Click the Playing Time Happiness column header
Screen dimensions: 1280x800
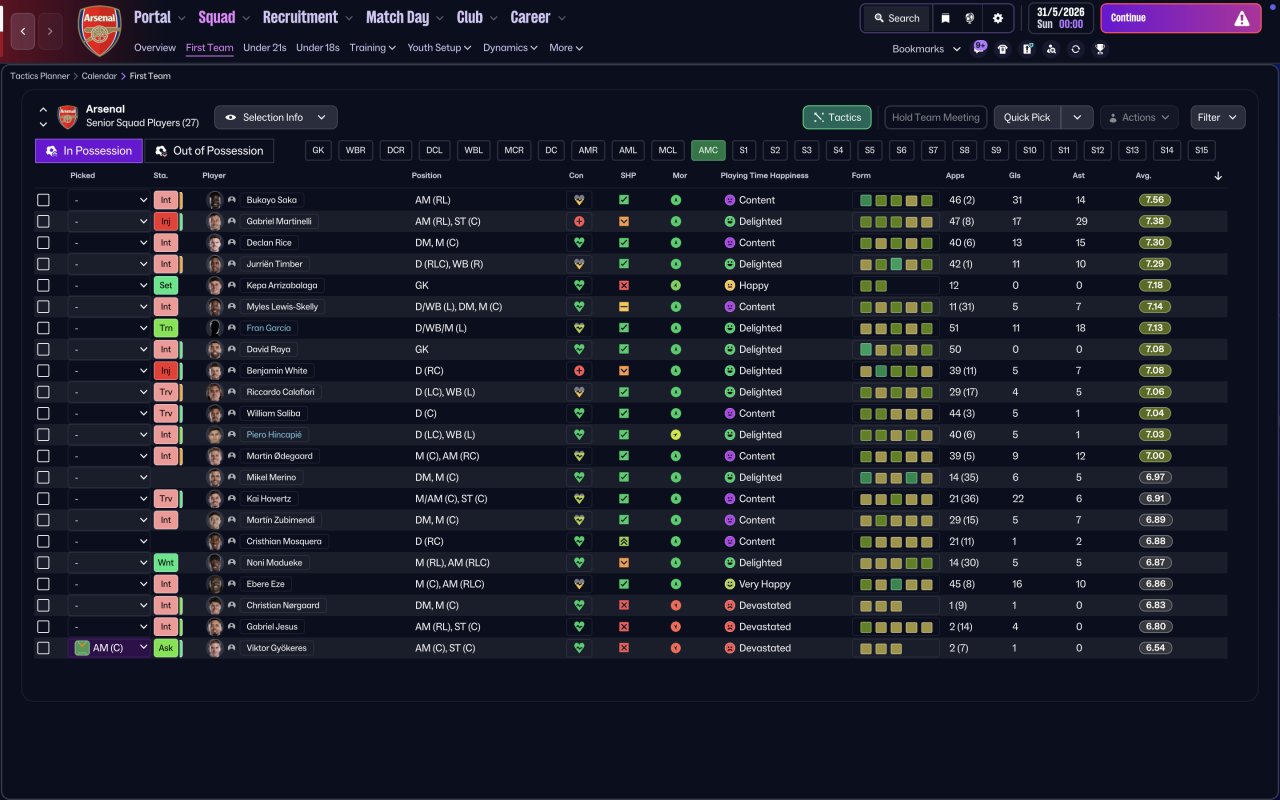(765, 176)
